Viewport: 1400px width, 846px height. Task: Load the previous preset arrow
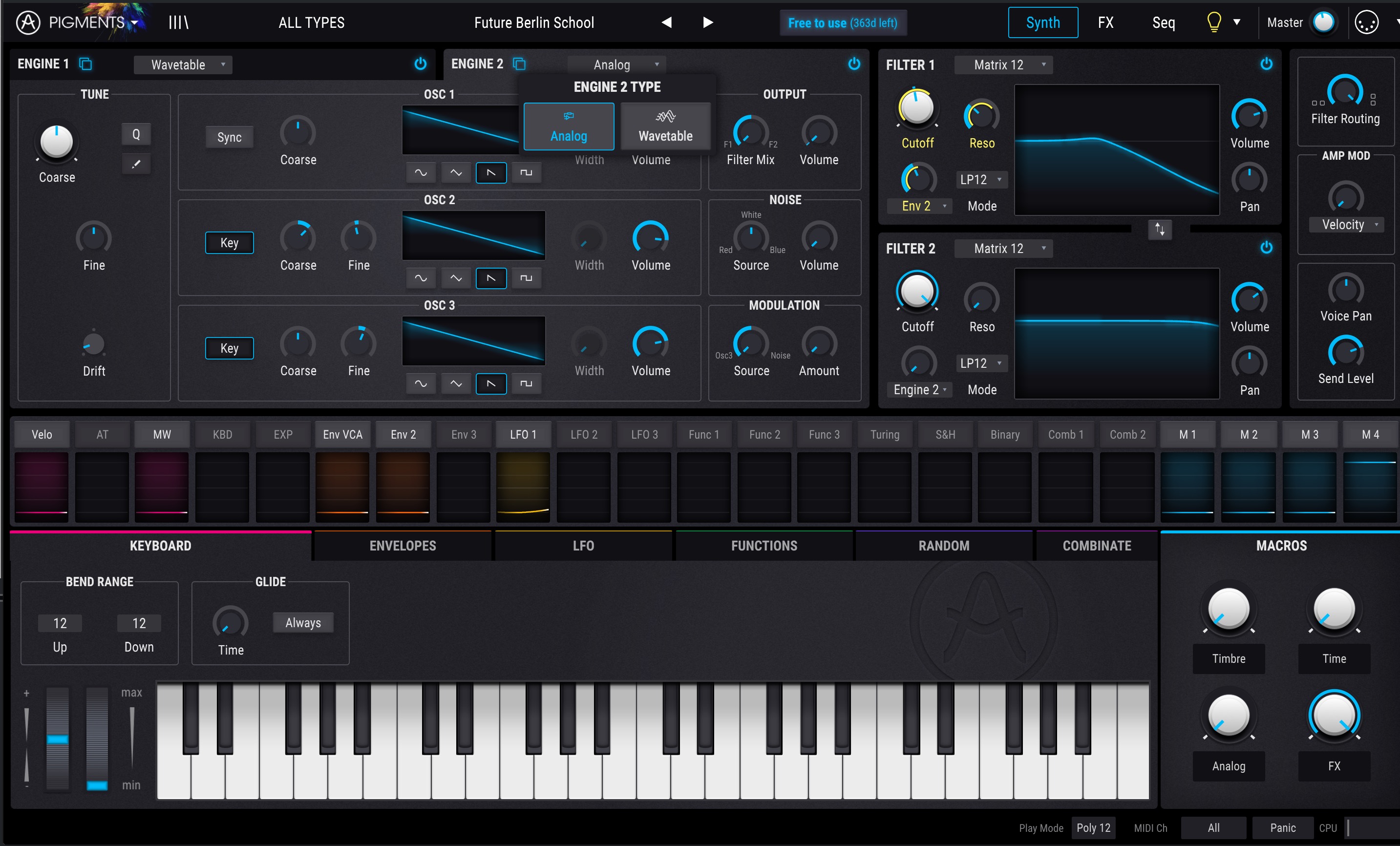[666, 23]
